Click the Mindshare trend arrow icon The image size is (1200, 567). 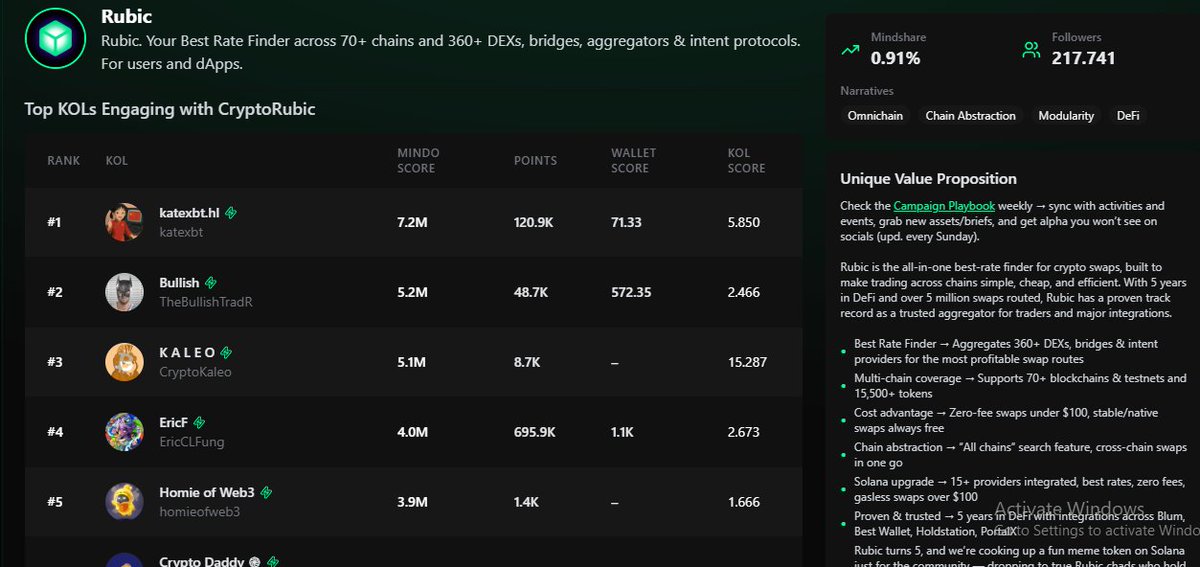pos(851,50)
